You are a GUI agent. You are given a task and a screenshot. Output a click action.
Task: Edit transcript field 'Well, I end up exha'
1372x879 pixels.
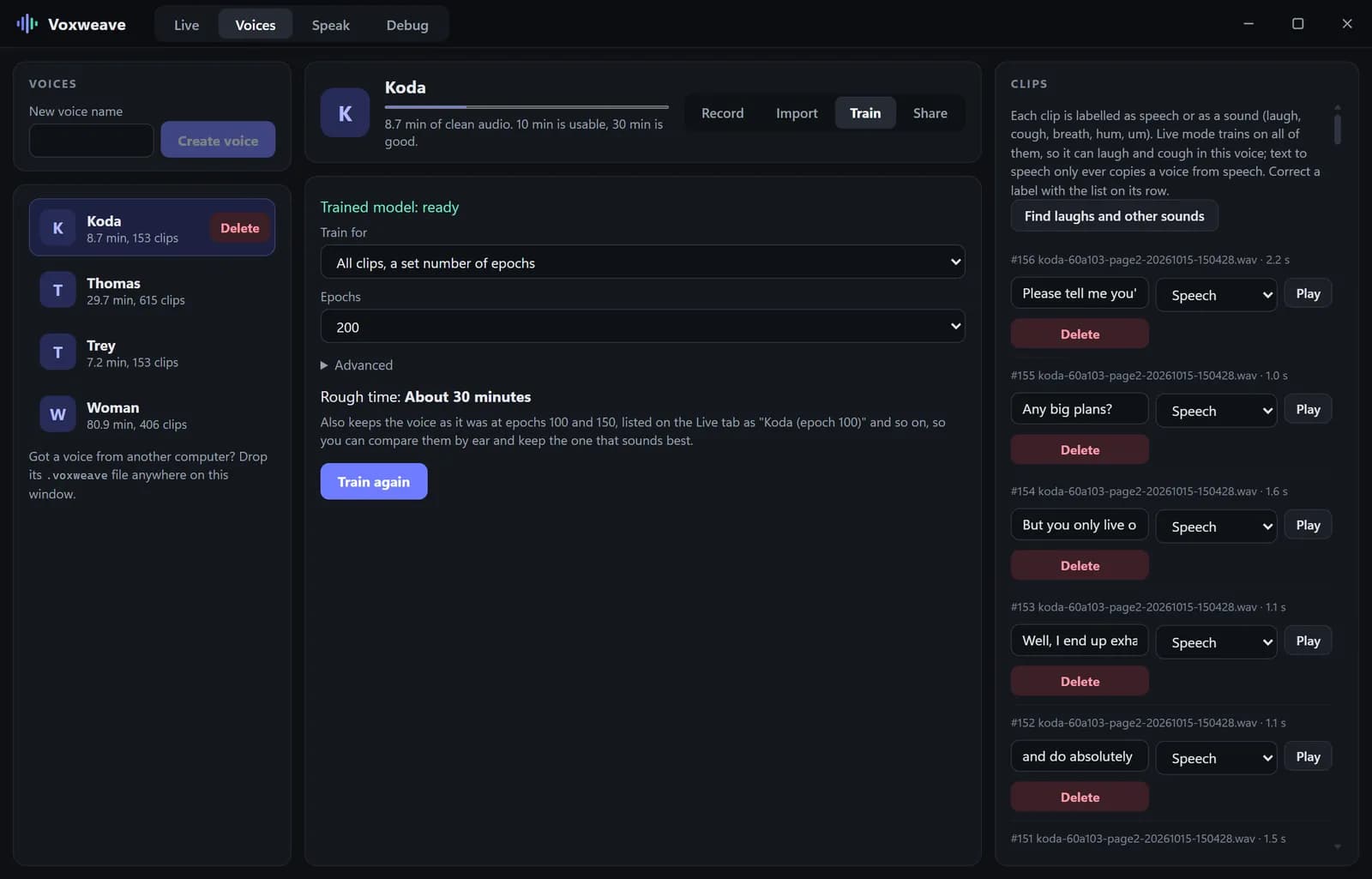pos(1080,641)
